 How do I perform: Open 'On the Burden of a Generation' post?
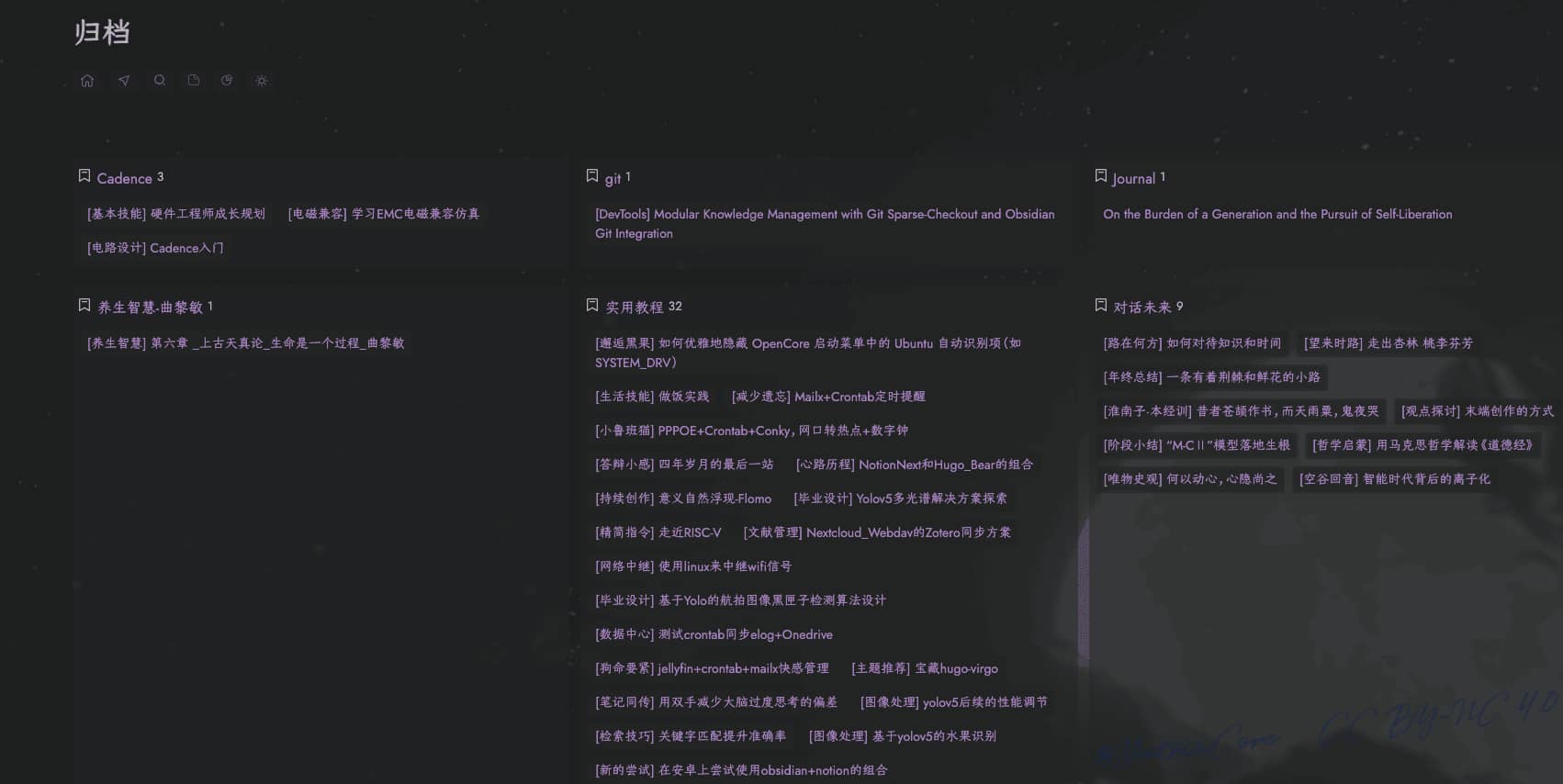click(1277, 214)
